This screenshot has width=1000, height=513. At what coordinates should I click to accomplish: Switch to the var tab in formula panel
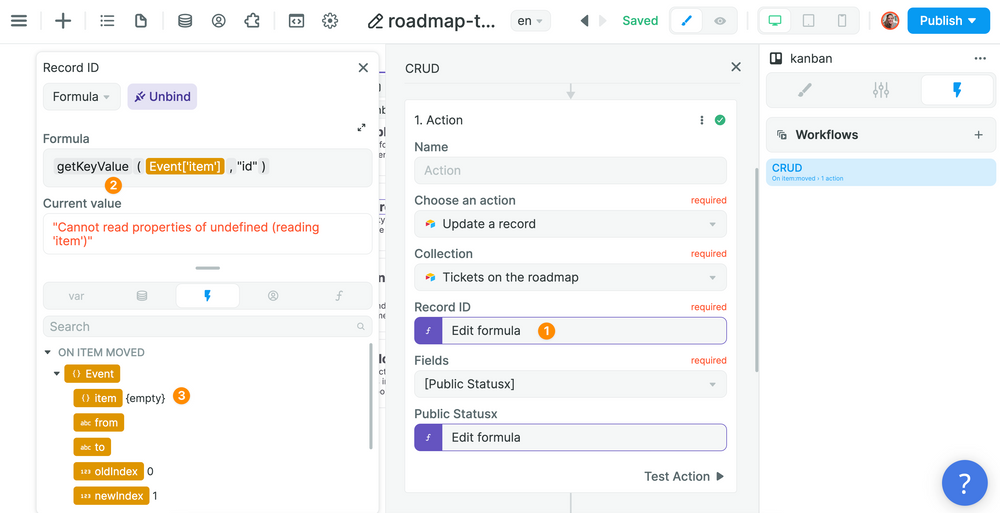[76, 296]
